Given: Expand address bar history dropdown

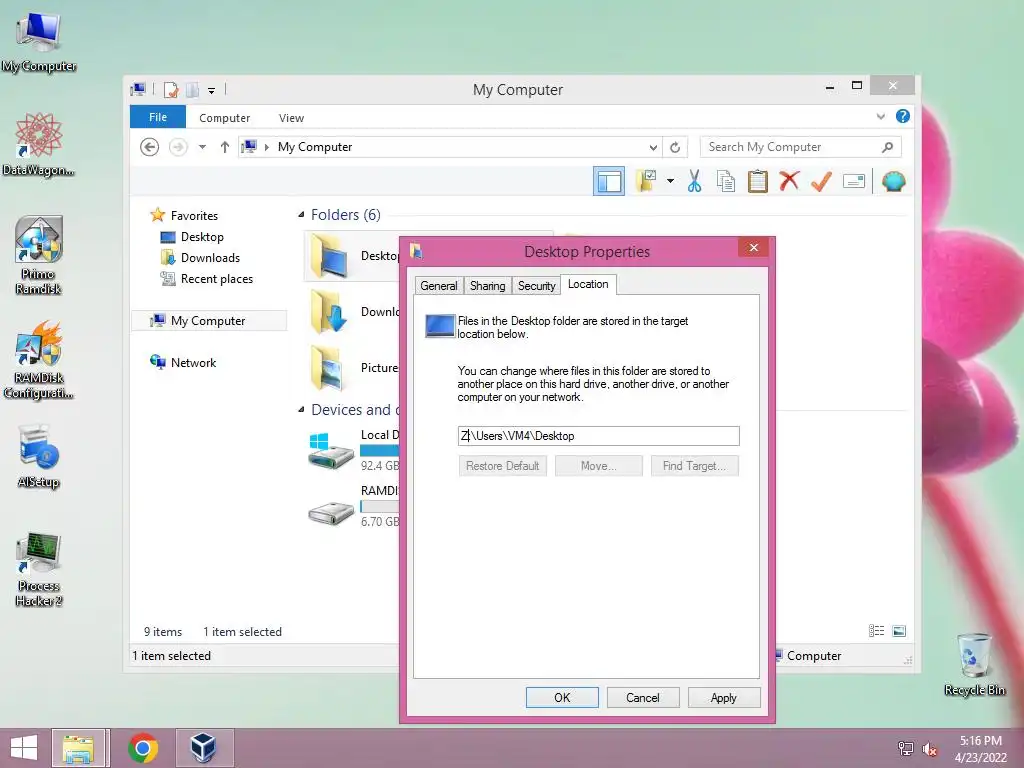Looking at the screenshot, I should point(652,148).
